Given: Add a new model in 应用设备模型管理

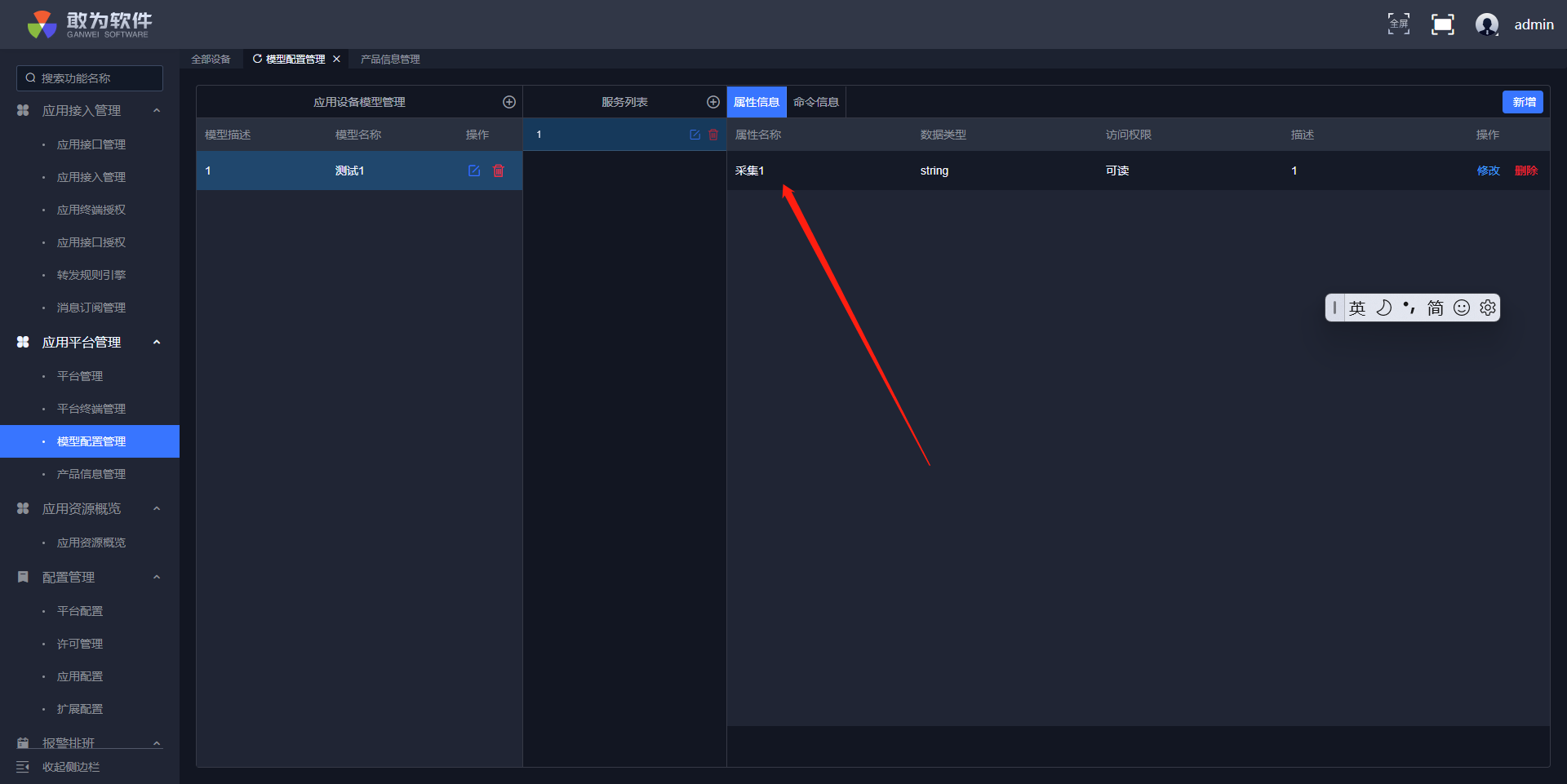Looking at the screenshot, I should point(509,102).
